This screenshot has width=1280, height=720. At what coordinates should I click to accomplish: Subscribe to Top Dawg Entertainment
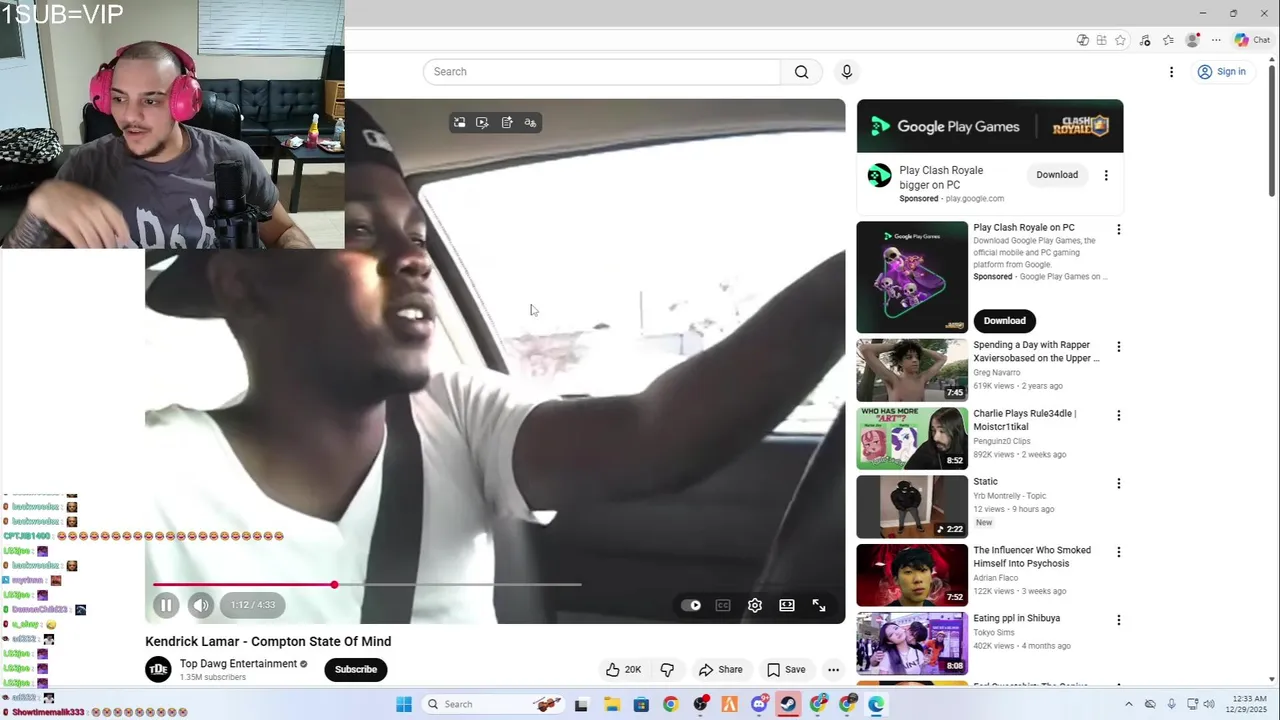tap(355, 670)
